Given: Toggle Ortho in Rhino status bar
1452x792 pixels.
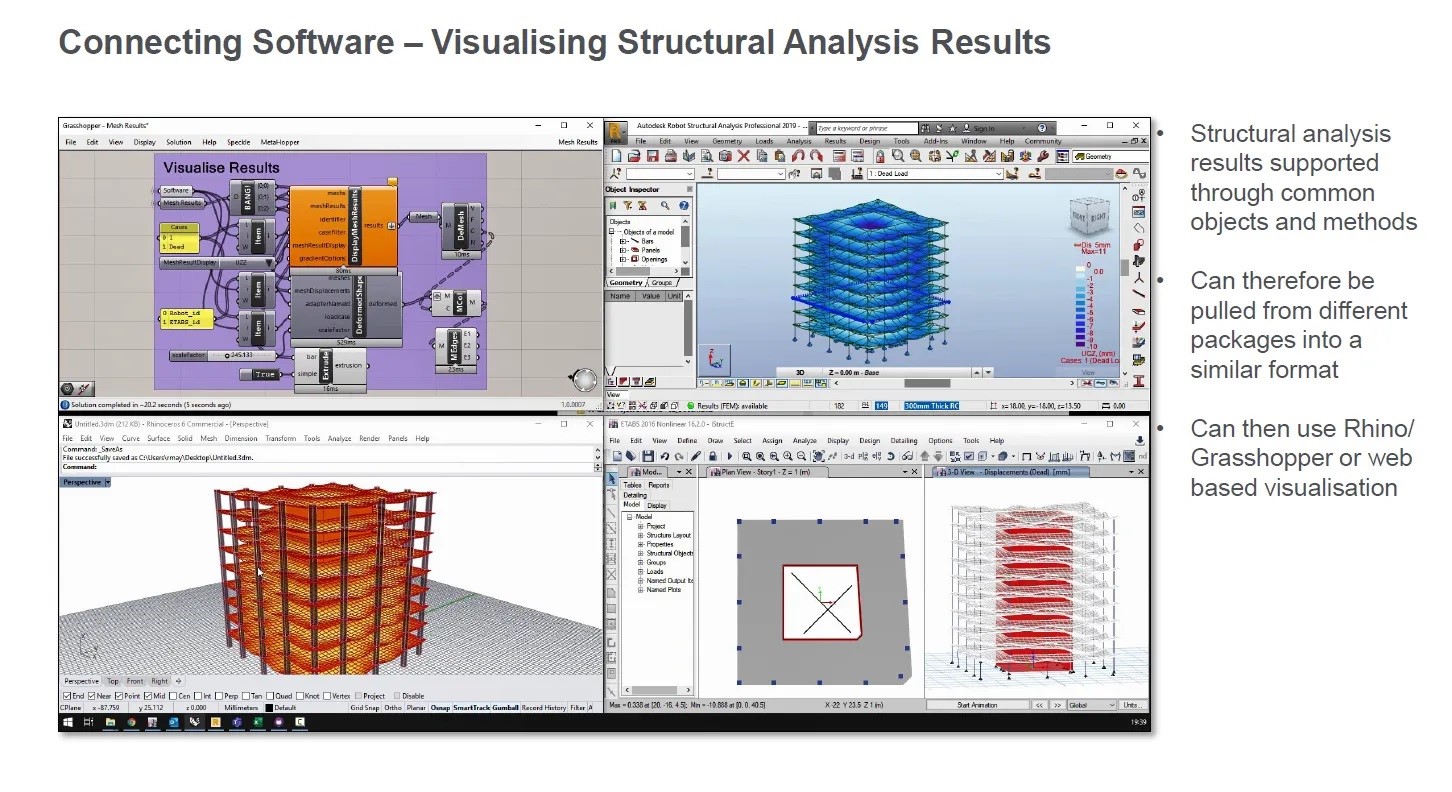Looking at the screenshot, I should [393, 708].
